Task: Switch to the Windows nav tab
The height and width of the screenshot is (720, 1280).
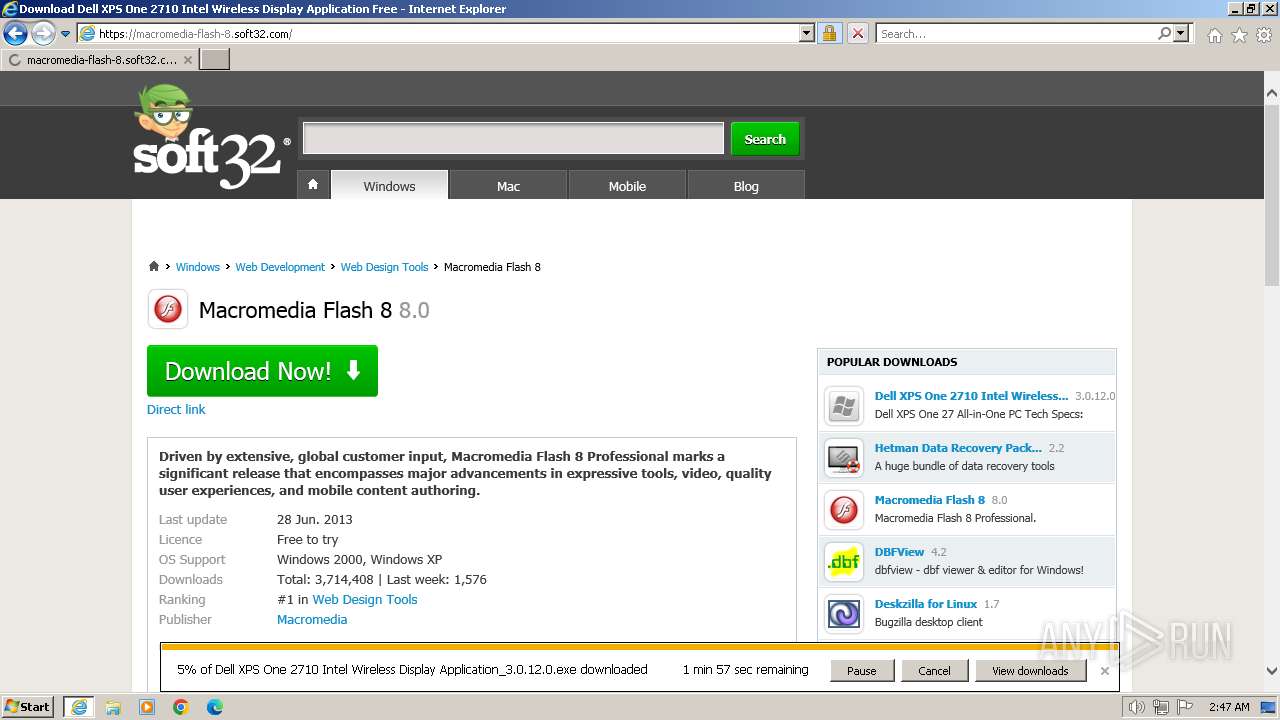Action: click(x=389, y=185)
